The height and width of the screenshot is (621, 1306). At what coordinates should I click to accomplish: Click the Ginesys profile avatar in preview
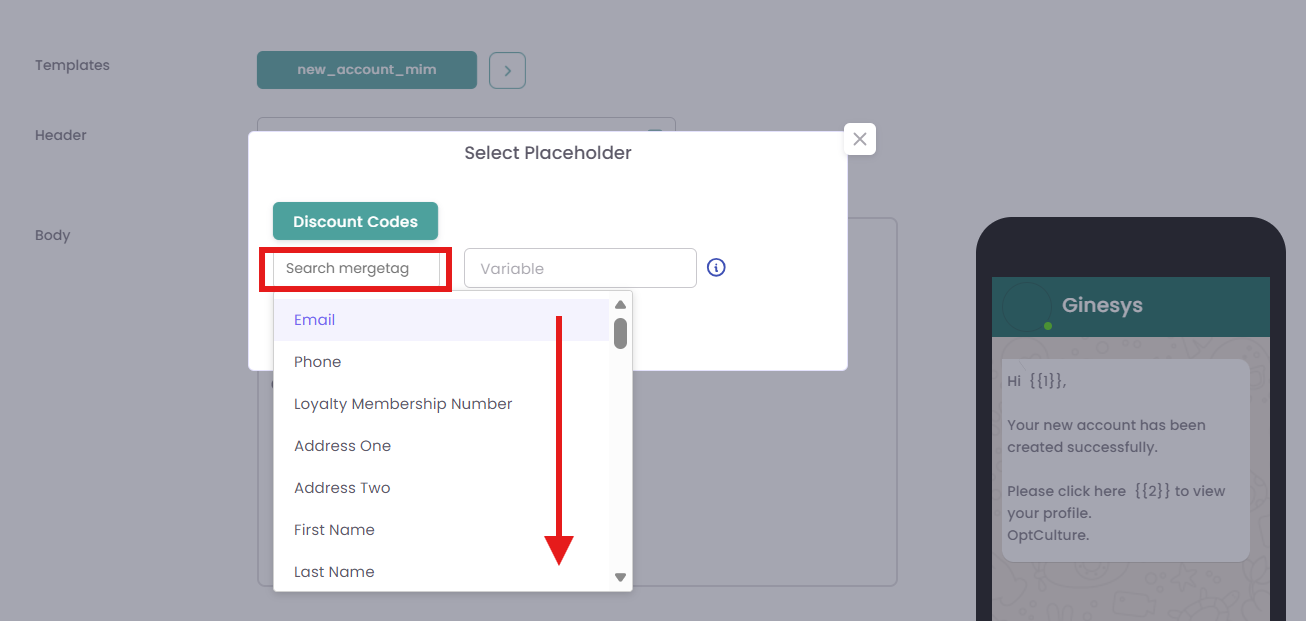1027,306
